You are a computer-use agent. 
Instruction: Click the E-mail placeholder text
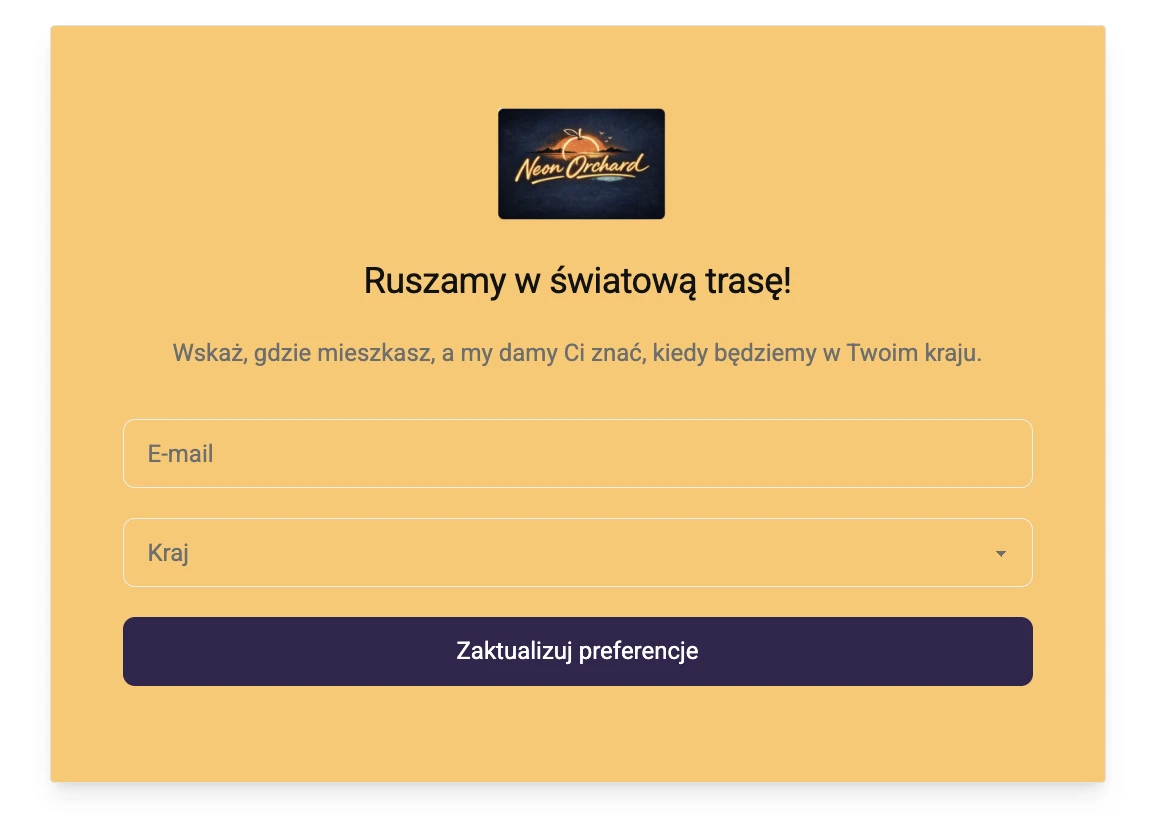181,453
